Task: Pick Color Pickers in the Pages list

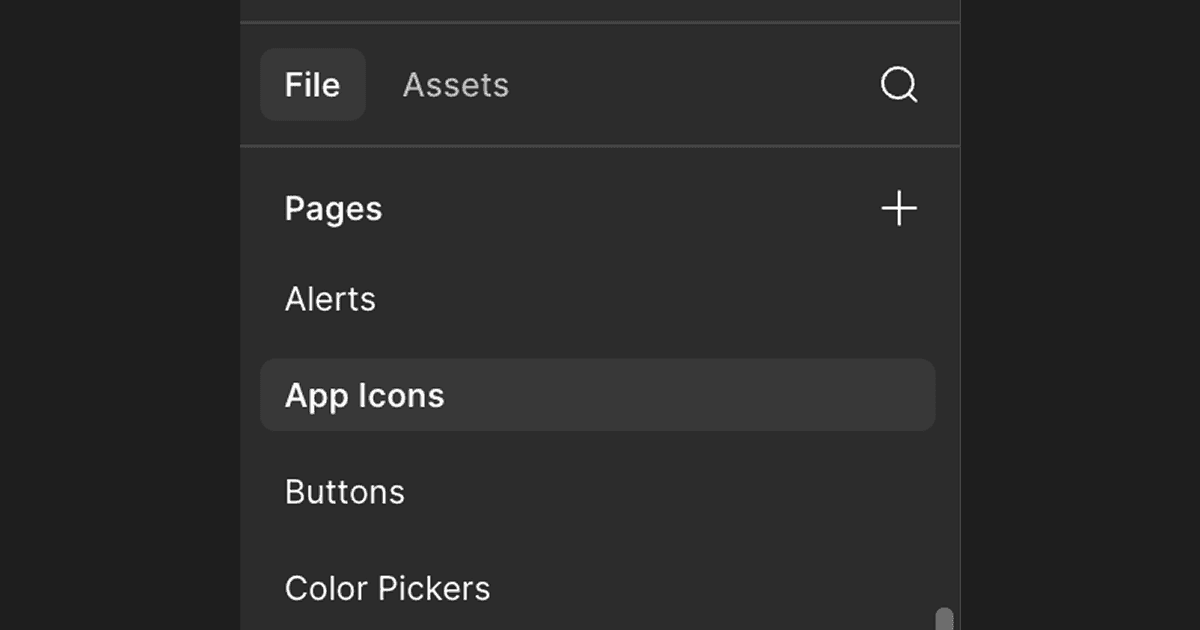Action: 387,588
